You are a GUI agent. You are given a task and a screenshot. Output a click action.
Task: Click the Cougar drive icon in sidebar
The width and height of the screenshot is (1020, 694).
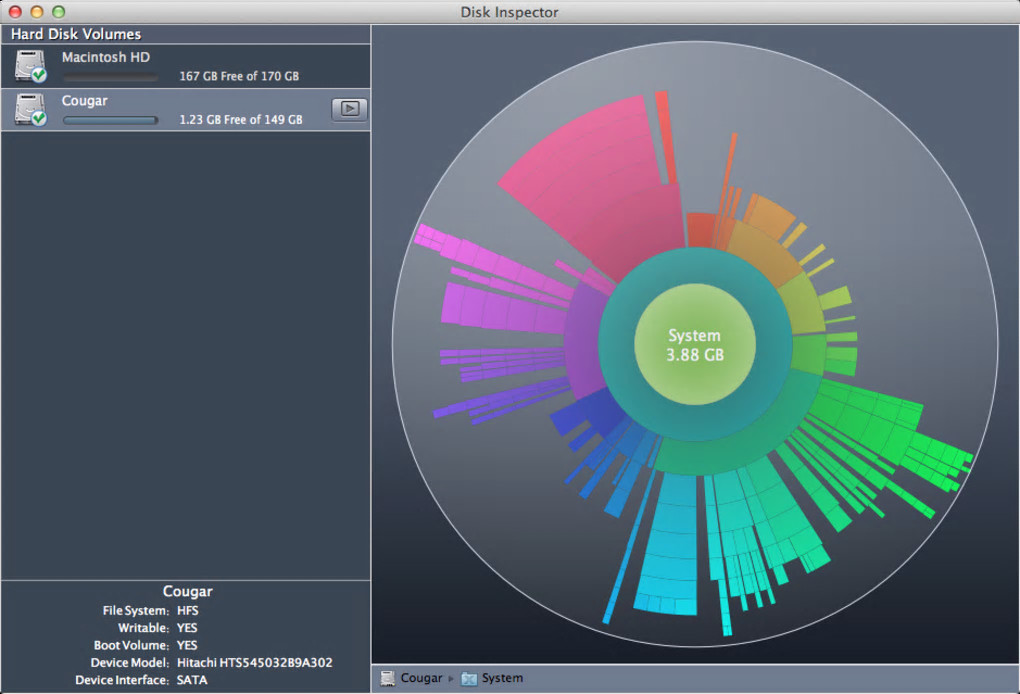31,110
